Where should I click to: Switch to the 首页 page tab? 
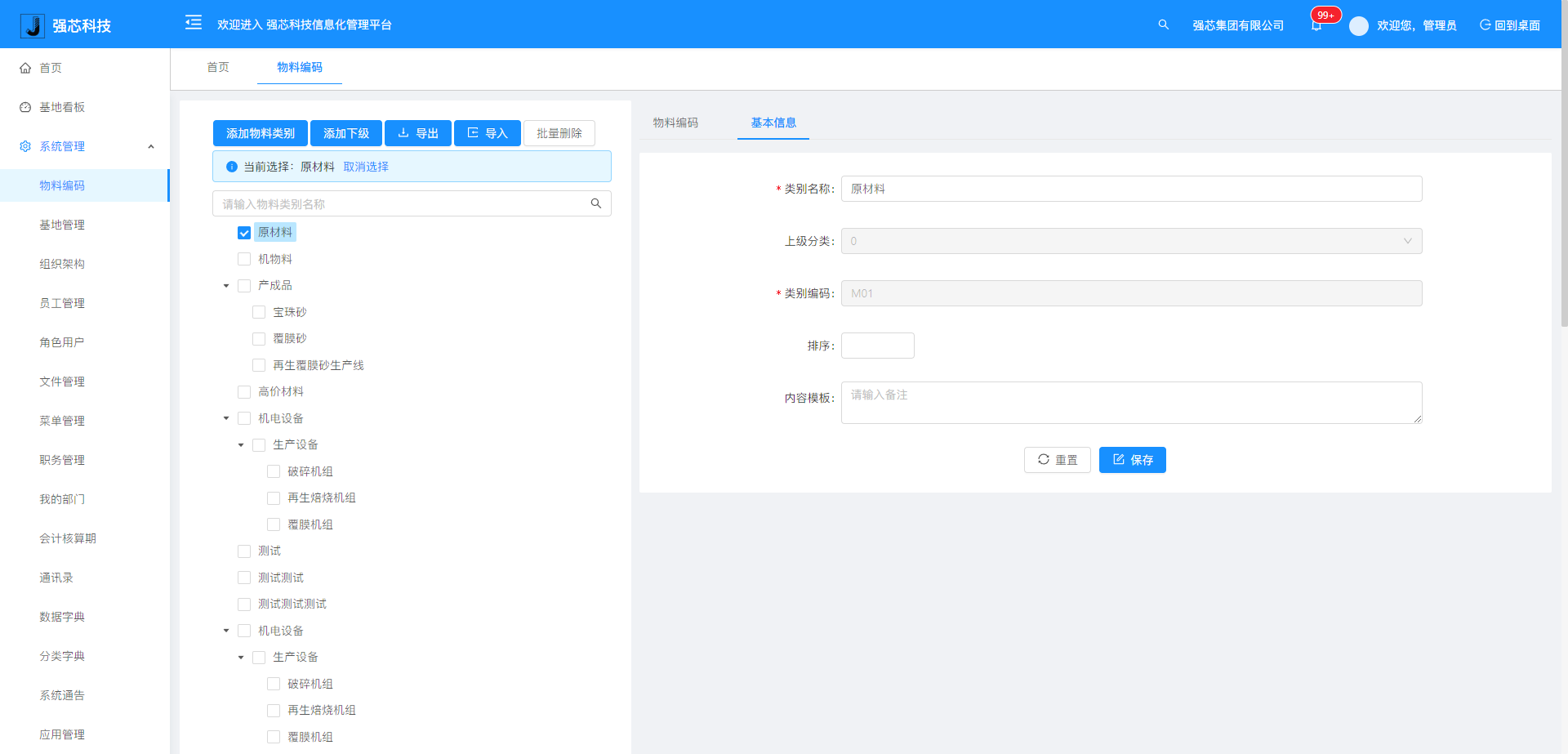218,67
